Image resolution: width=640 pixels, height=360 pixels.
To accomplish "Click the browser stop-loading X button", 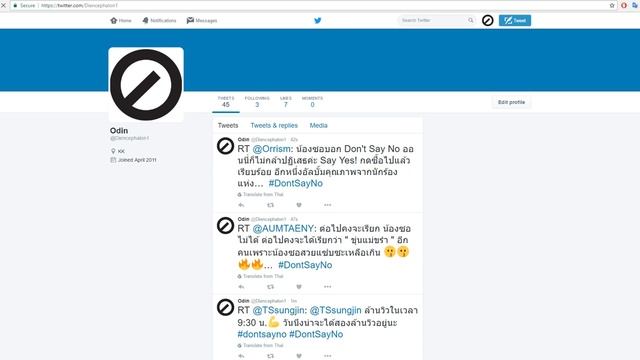I will (3, 6).
